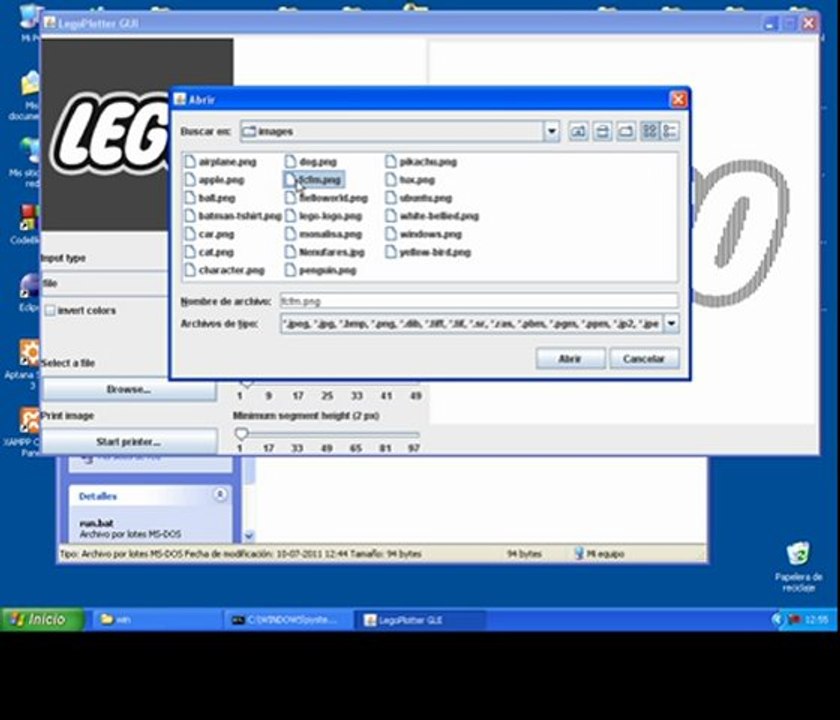Open the Recycle Bin (Papelera de reciclaje)
The height and width of the screenshot is (720, 840).
click(798, 567)
